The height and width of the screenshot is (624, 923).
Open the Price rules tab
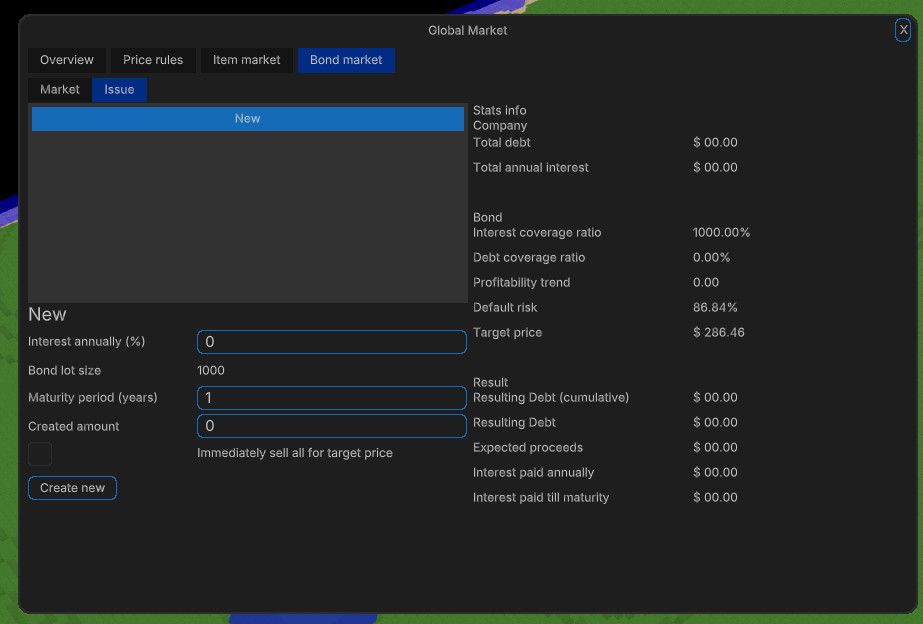pos(153,60)
